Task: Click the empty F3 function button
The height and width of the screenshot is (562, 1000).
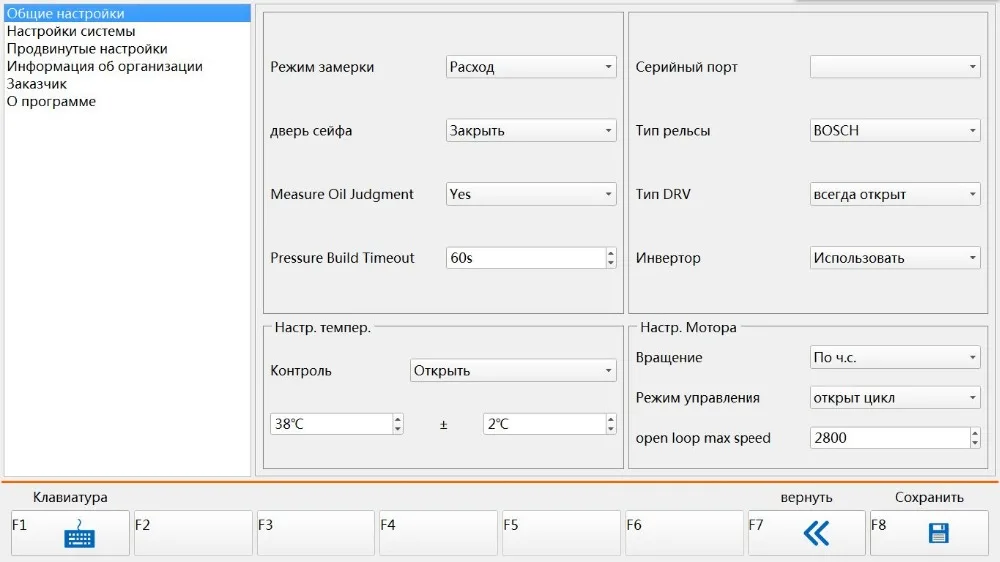Action: coord(316,533)
